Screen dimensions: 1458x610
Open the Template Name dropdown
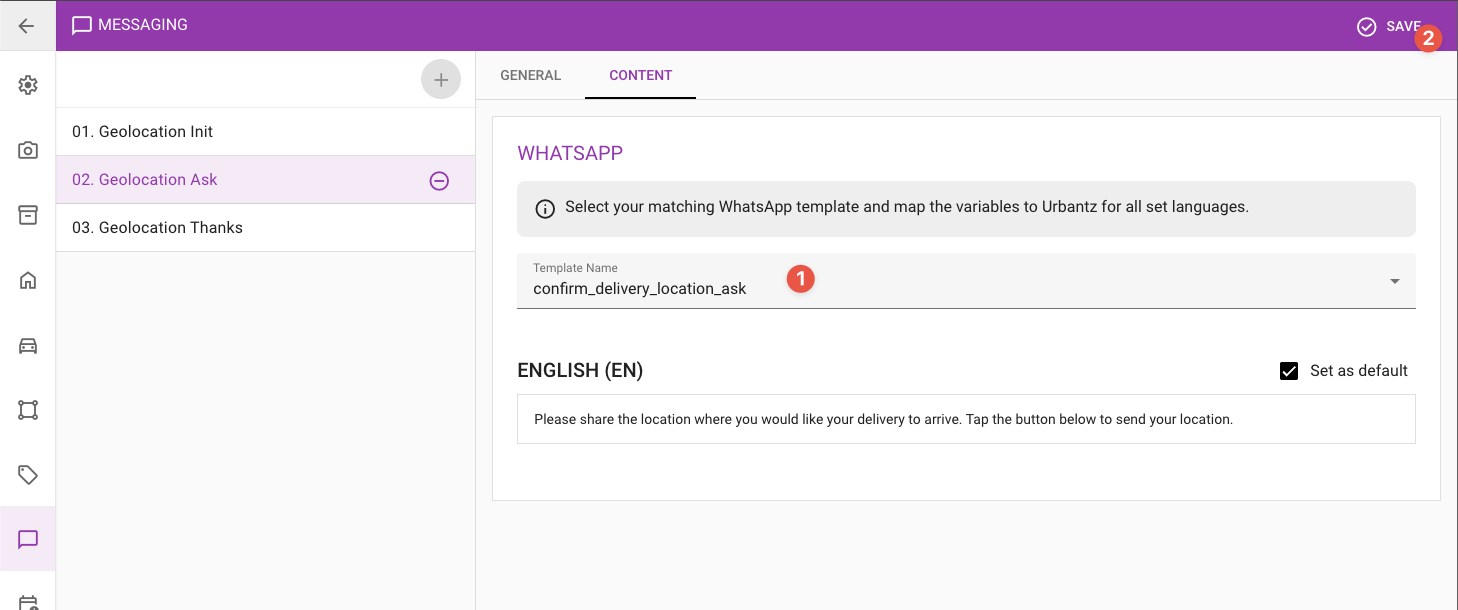(x=966, y=280)
